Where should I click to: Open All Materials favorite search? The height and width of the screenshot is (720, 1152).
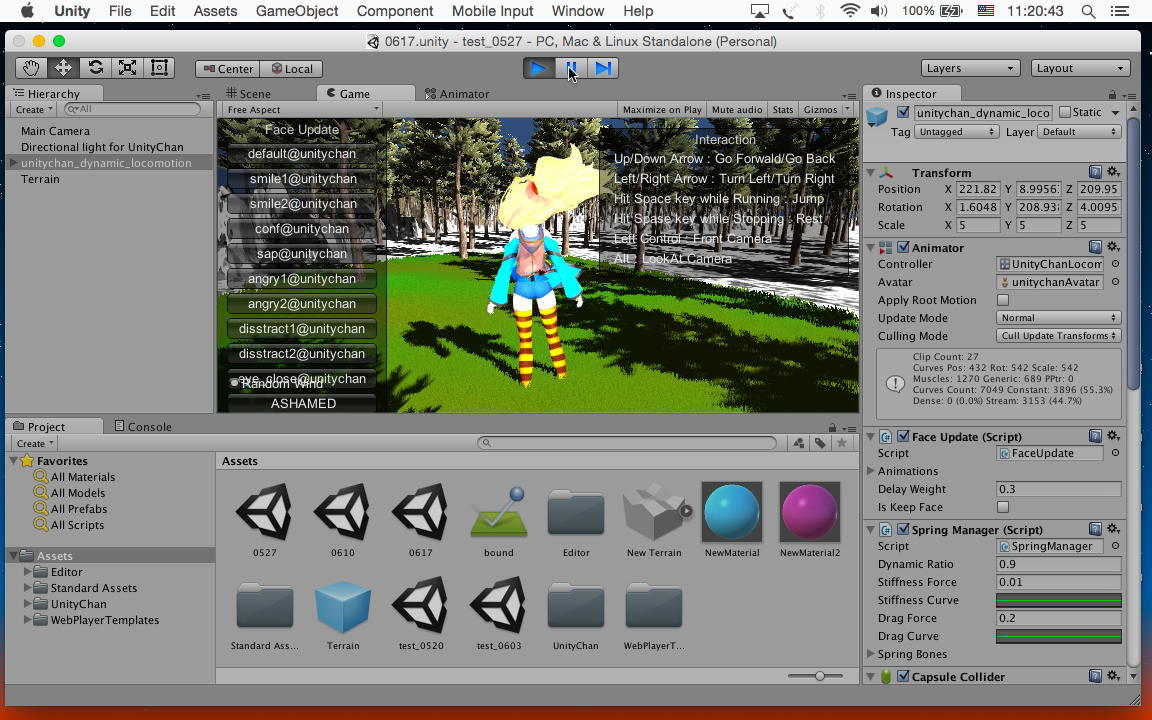(x=82, y=477)
